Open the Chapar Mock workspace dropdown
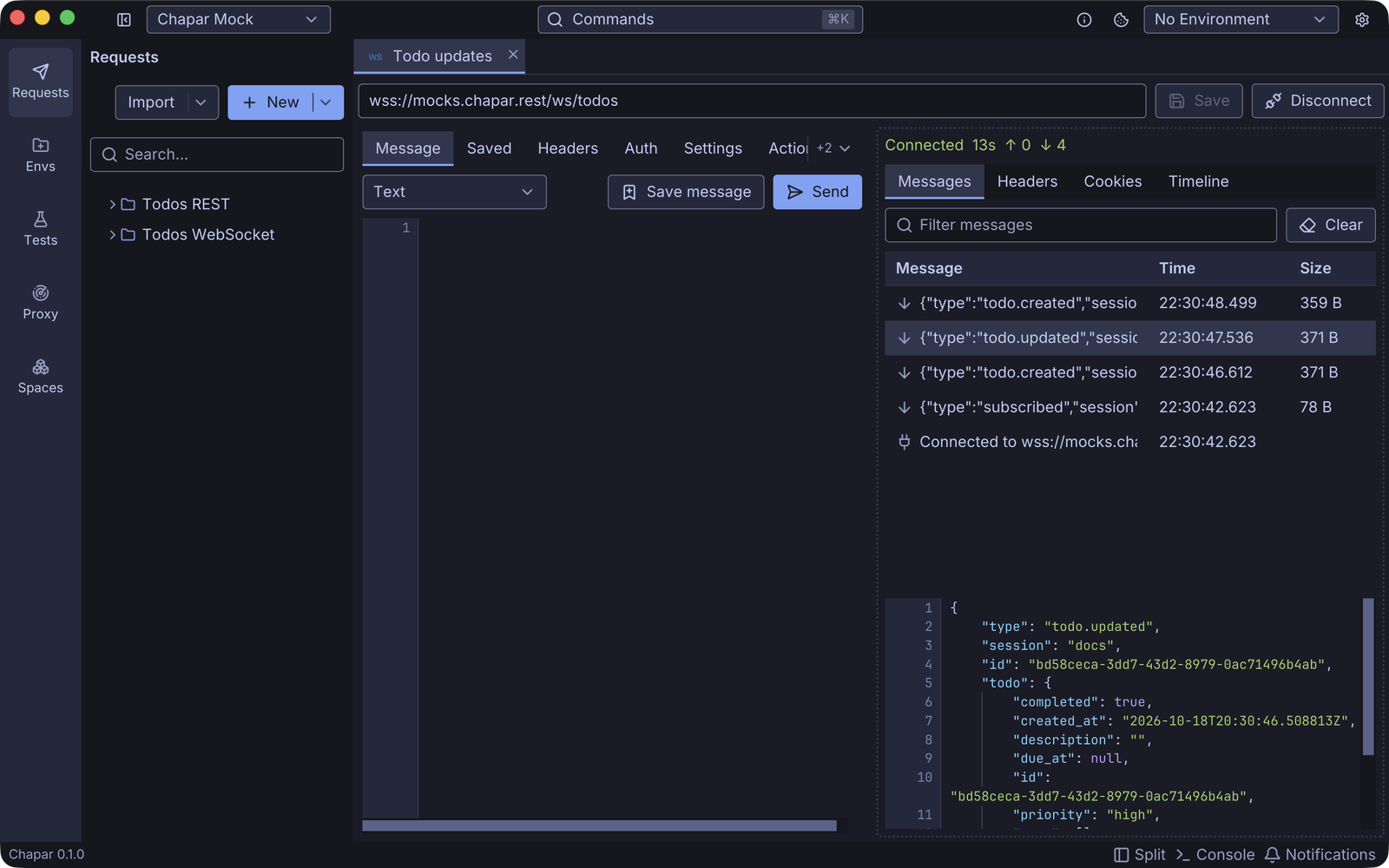 (x=238, y=19)
